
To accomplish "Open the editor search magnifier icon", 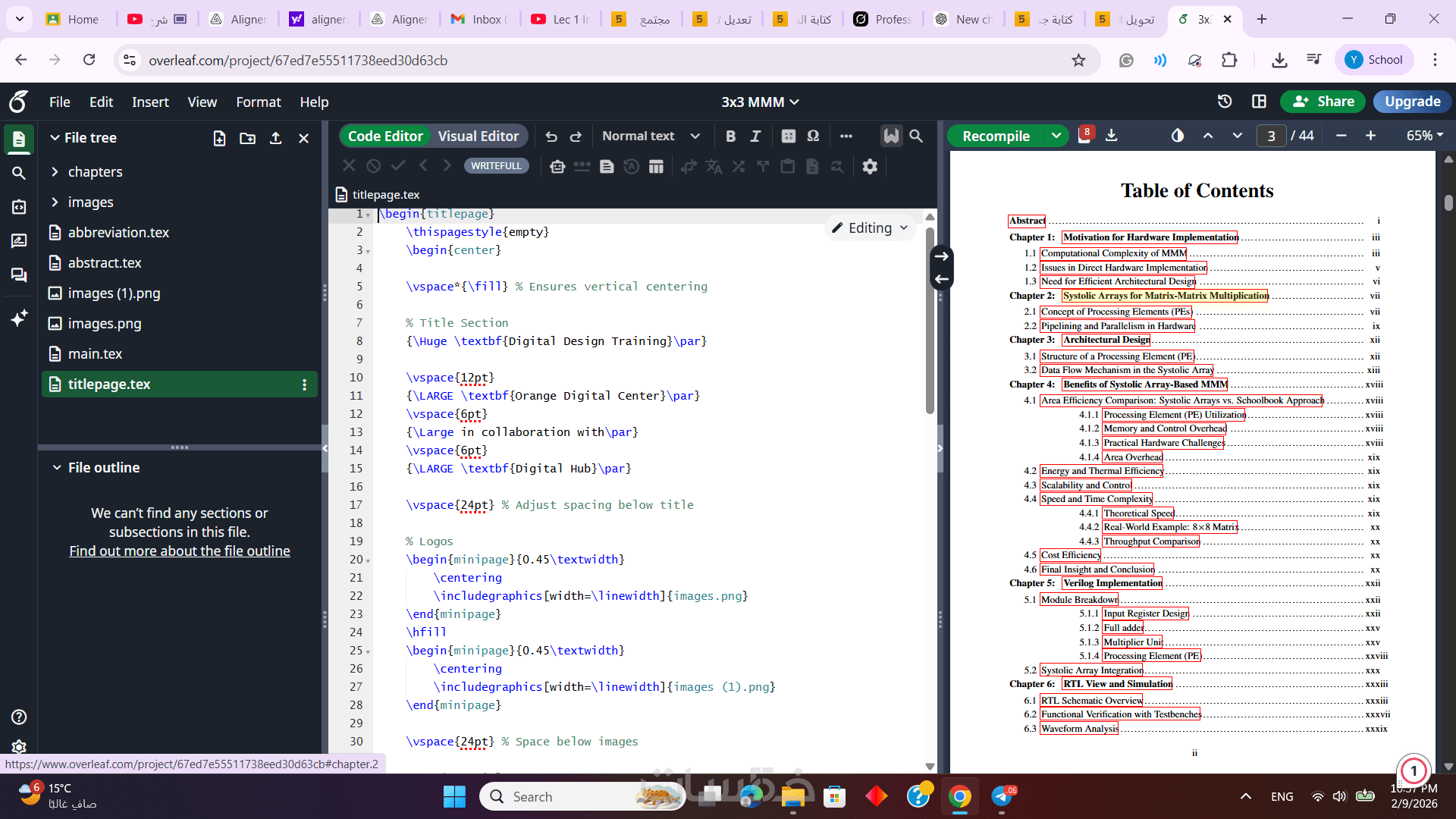I will 916,136.
